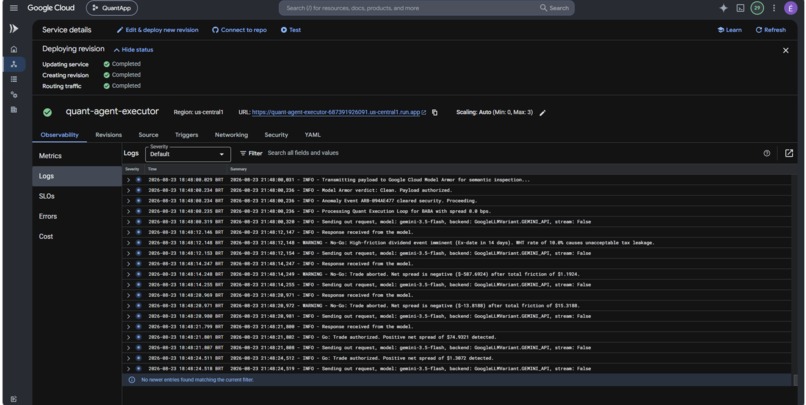This screenshot has height=405, width=806.
Task: Click the green check next to Updating service
Action: coord(106,64)
